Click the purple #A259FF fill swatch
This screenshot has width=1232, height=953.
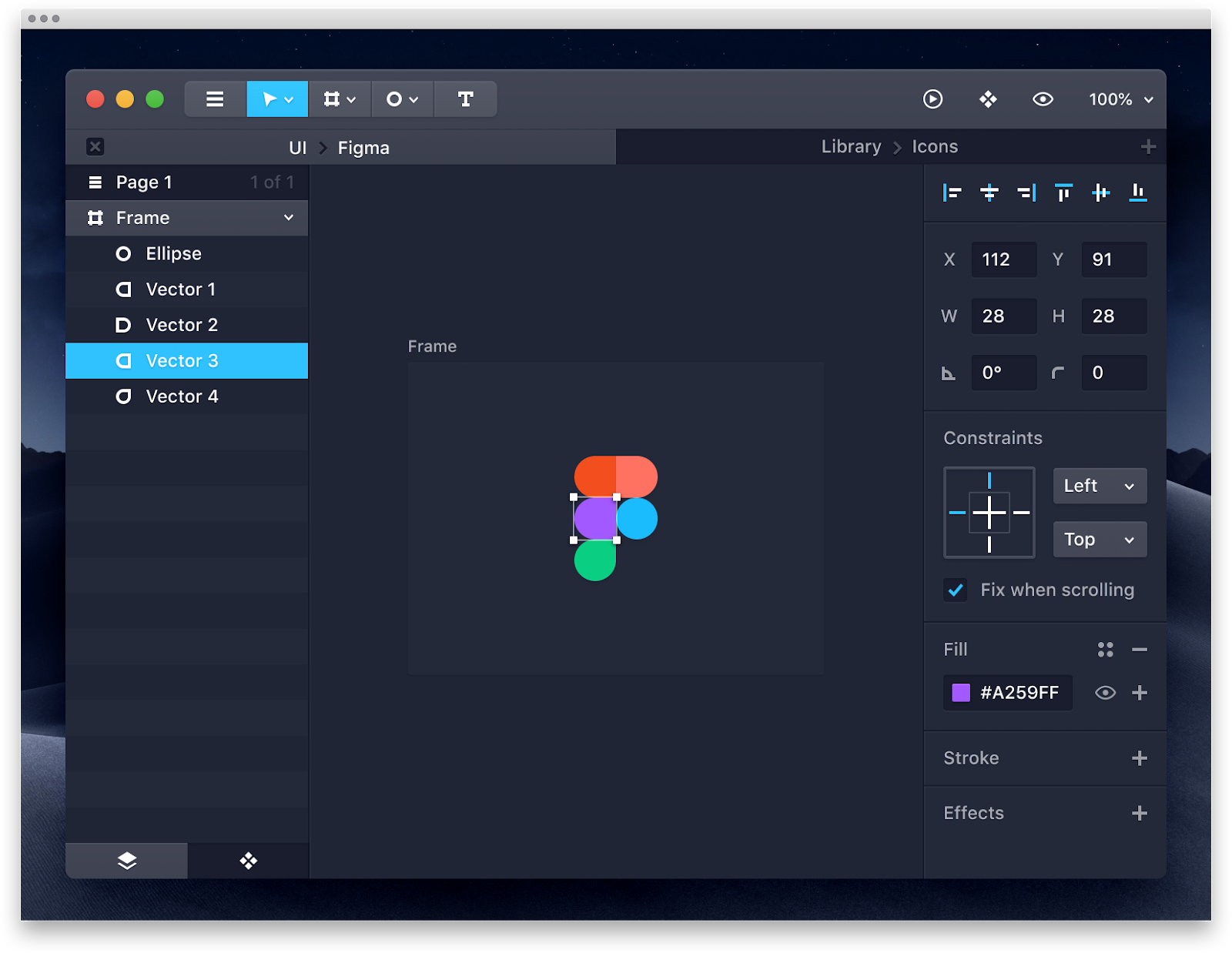coord(961,693)
